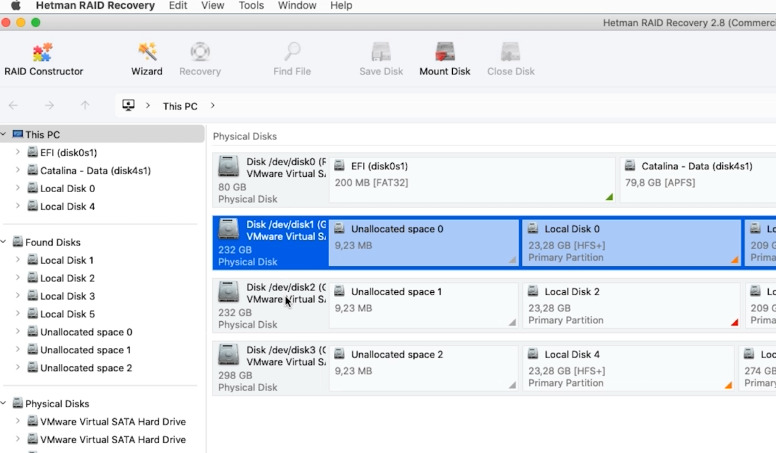The height and width of the screenshot is (453, 776).
Task: Collapse the This PC tree node
Action: coord(4,134)
